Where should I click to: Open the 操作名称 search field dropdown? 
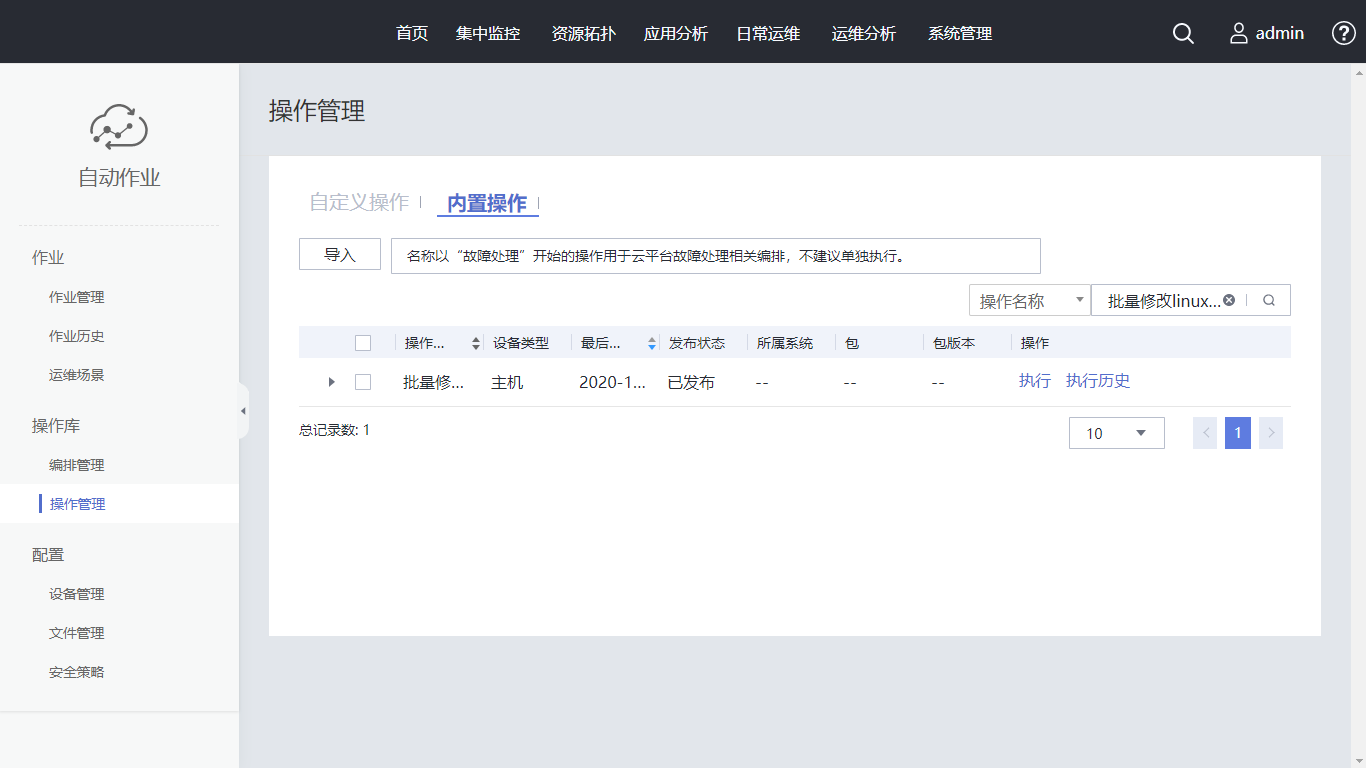point(1029,300)
